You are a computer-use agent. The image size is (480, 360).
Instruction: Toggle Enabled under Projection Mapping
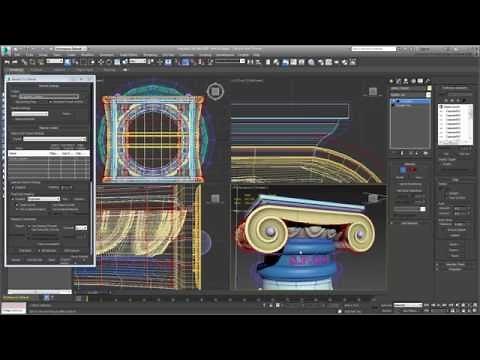(x=14, y=199)
